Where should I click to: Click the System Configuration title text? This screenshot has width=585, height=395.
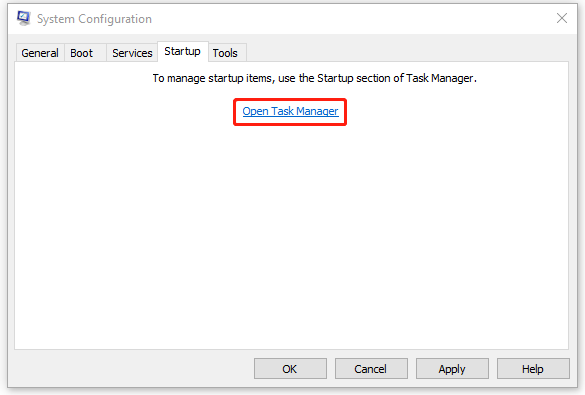tap(94, 19)
